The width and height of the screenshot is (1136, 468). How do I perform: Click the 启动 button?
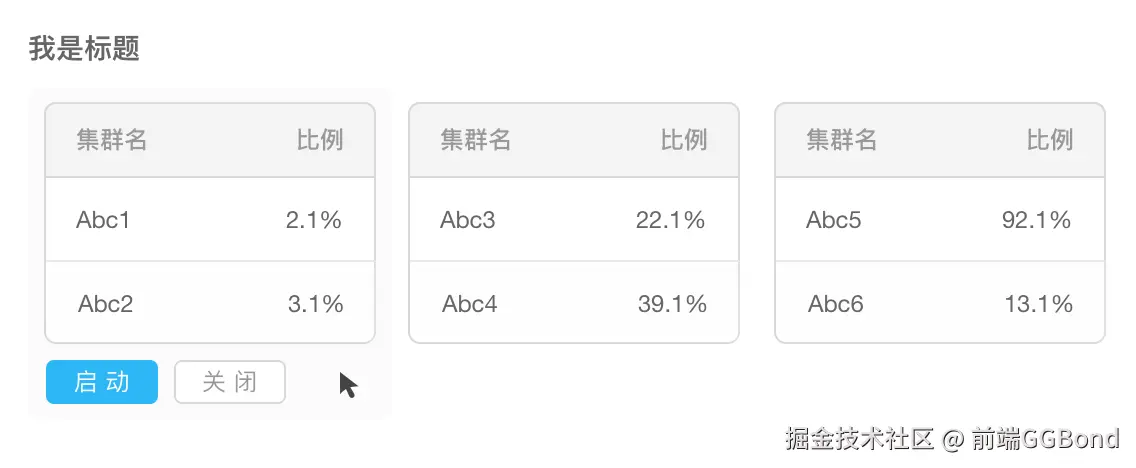point(102,382)
